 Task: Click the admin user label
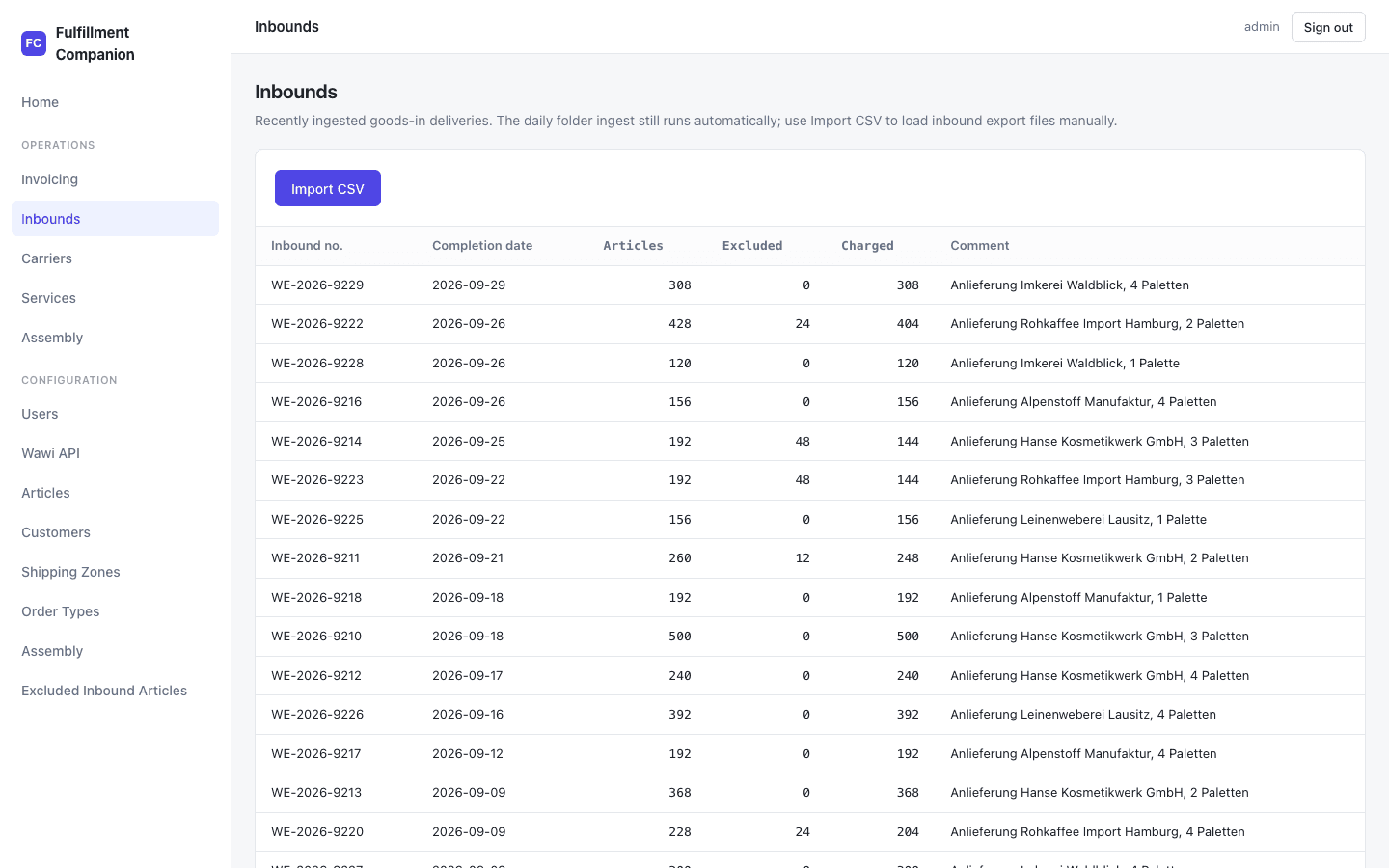[1262, 27]
